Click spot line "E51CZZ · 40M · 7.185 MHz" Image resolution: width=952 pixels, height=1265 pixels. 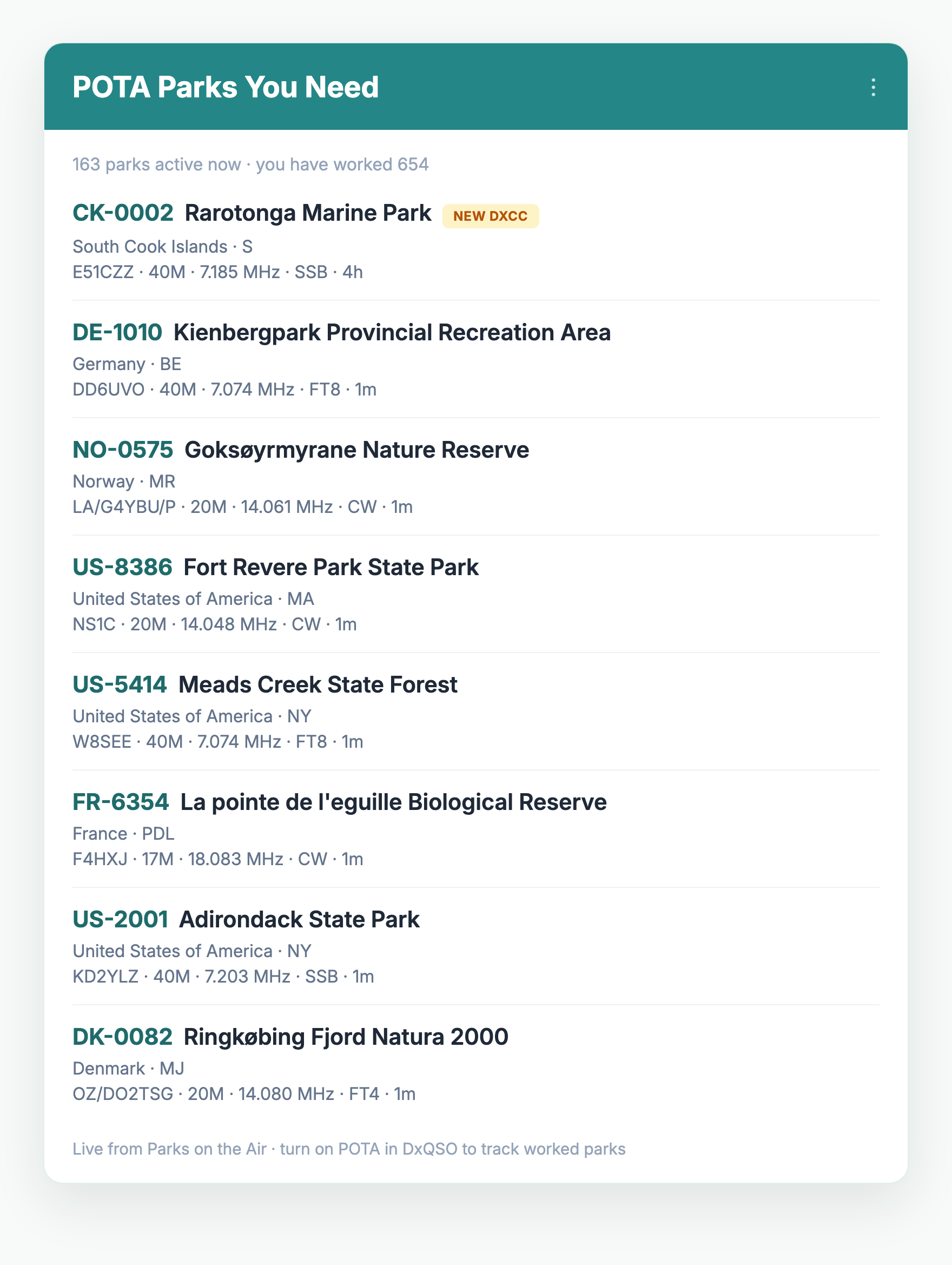[x=218, y=272]
